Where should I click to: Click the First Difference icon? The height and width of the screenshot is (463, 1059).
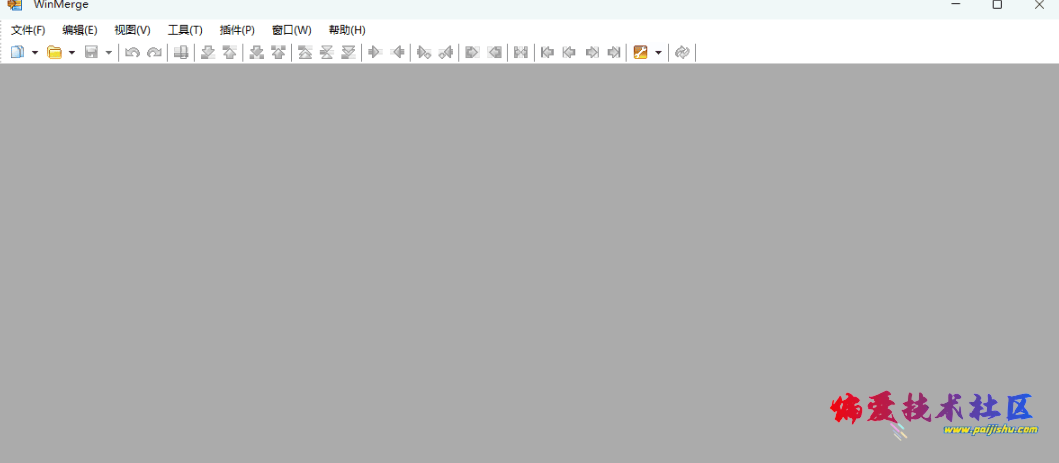click(305, 52)
